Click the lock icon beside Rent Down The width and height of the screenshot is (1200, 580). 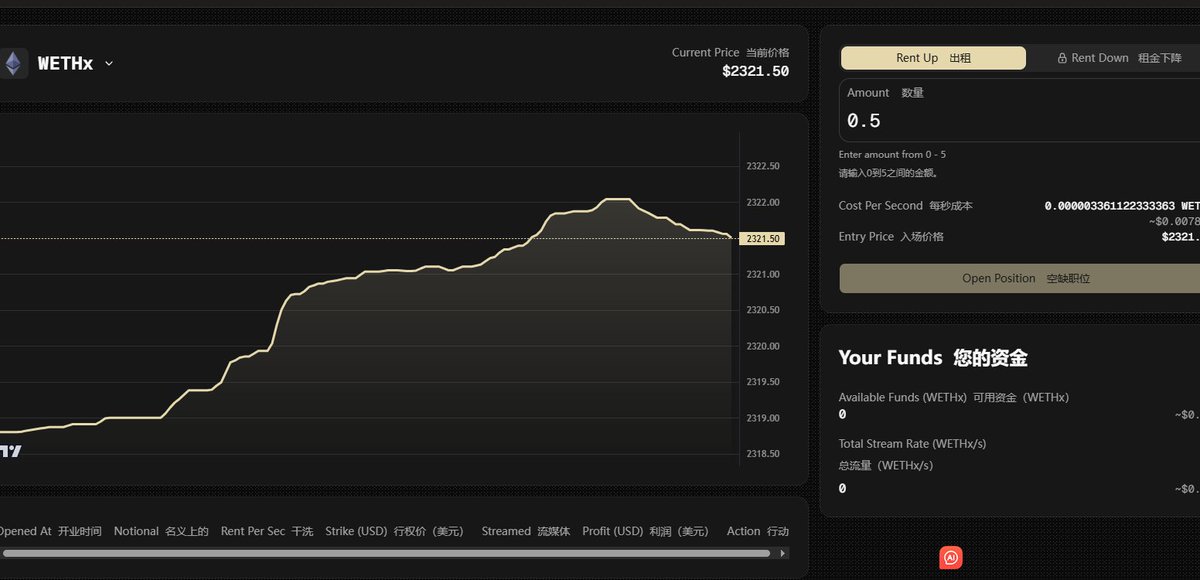click(1062, 58)
